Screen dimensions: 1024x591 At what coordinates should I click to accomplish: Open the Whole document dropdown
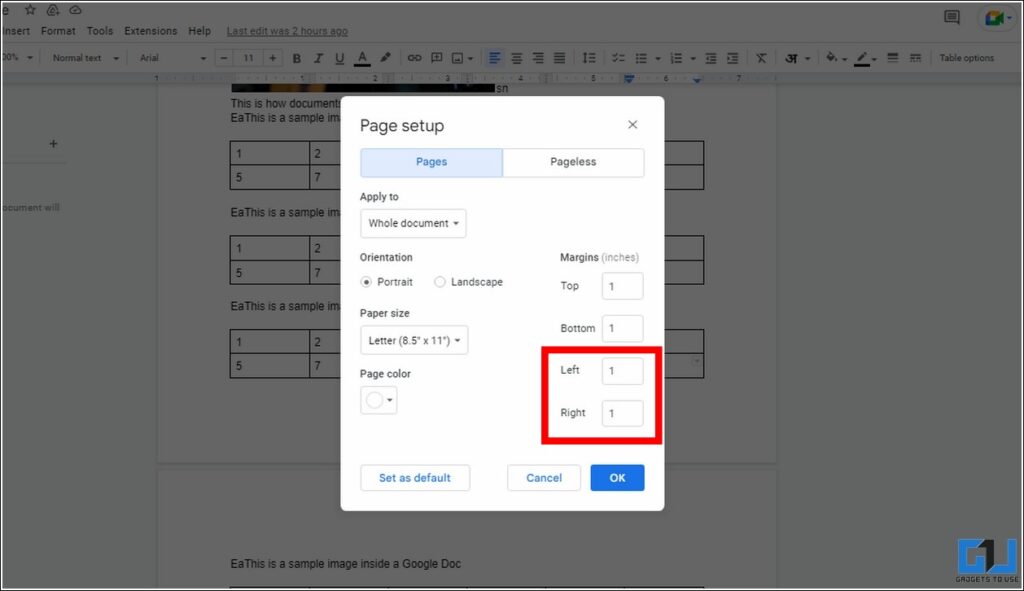pyautogui.click(x=413, y=223)
